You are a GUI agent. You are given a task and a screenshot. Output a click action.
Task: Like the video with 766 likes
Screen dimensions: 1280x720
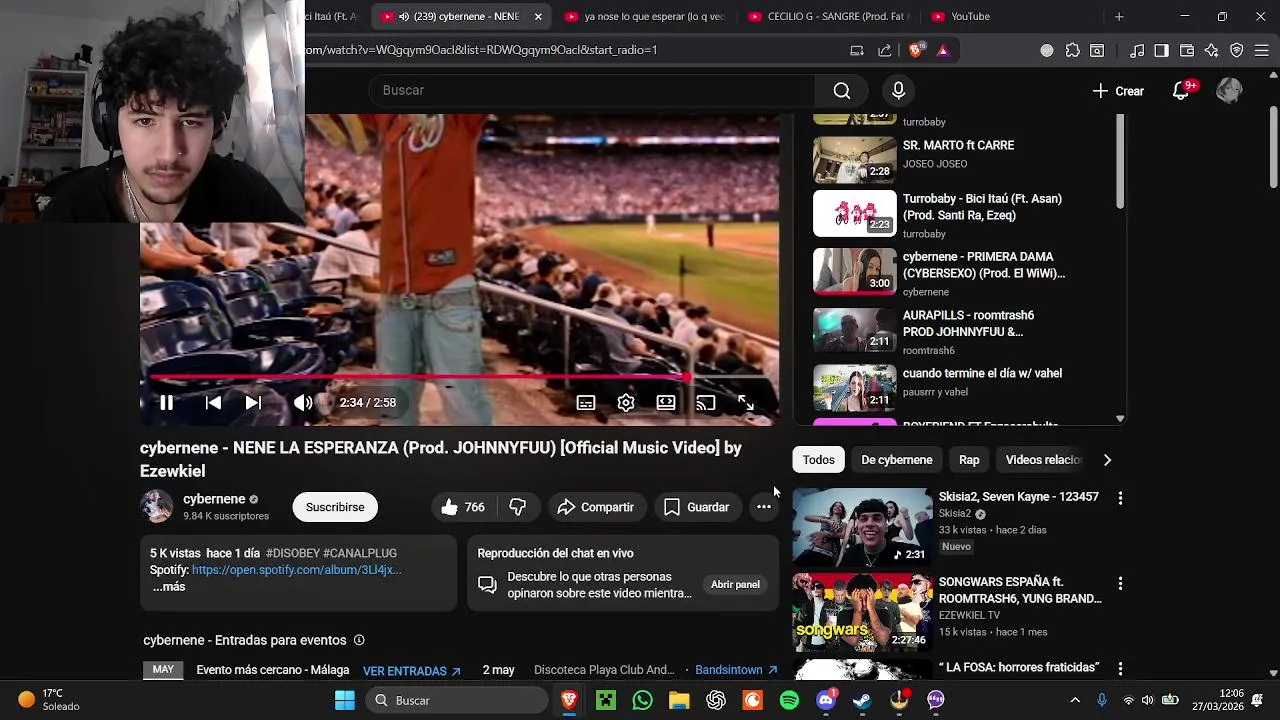462,507
